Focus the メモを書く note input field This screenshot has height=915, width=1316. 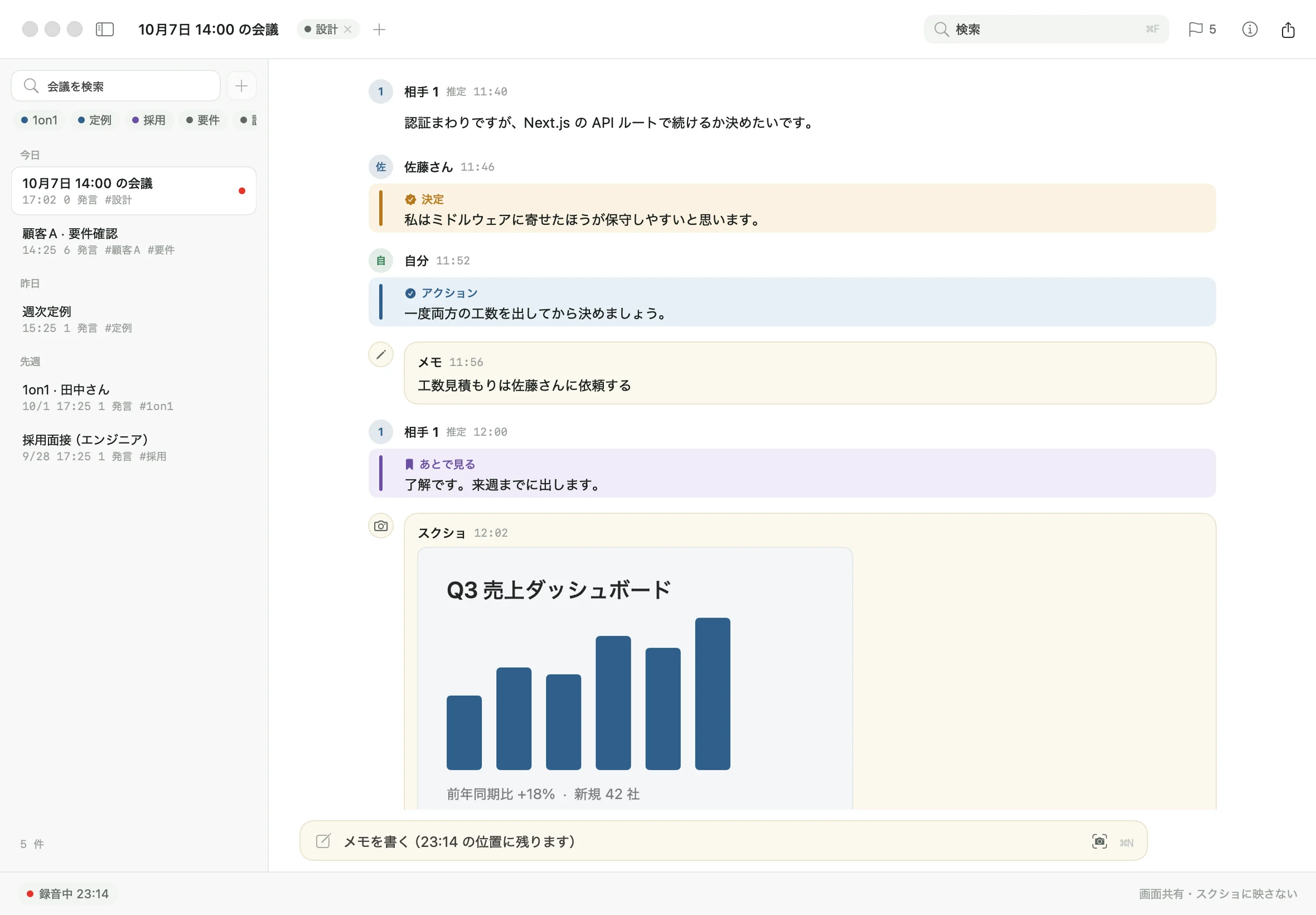point(723,841)
